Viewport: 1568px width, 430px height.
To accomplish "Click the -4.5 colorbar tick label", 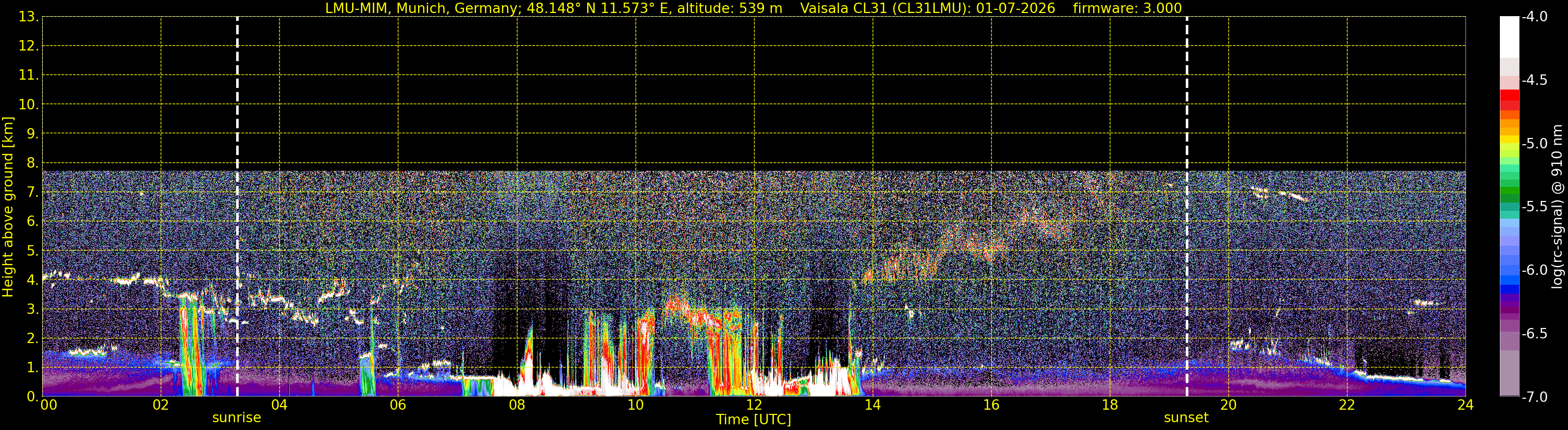I will point(1533,80).
